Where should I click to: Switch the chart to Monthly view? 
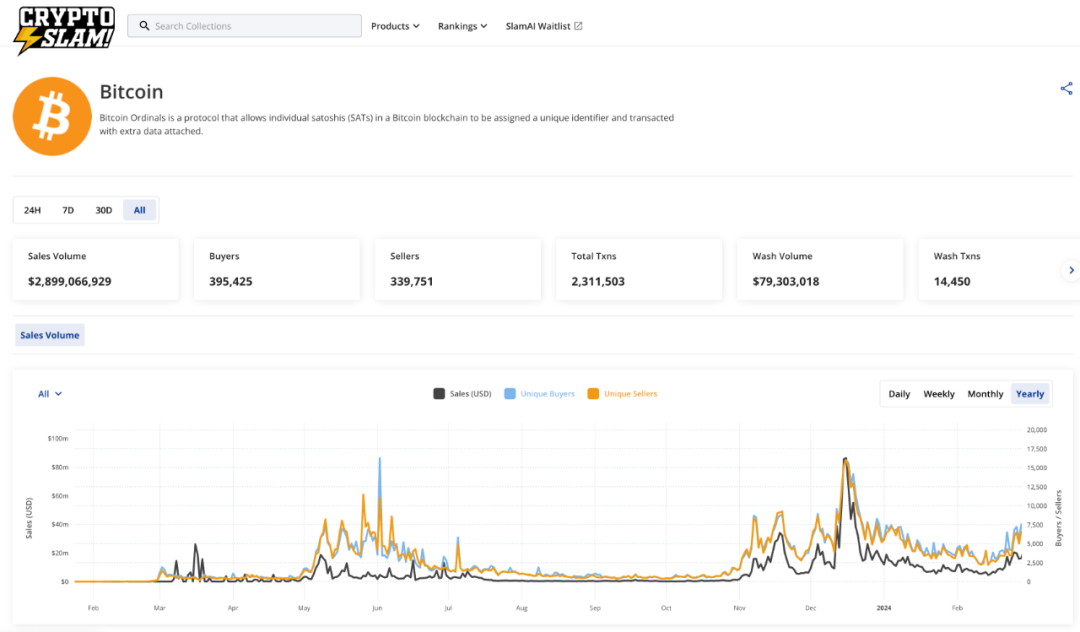985,394
